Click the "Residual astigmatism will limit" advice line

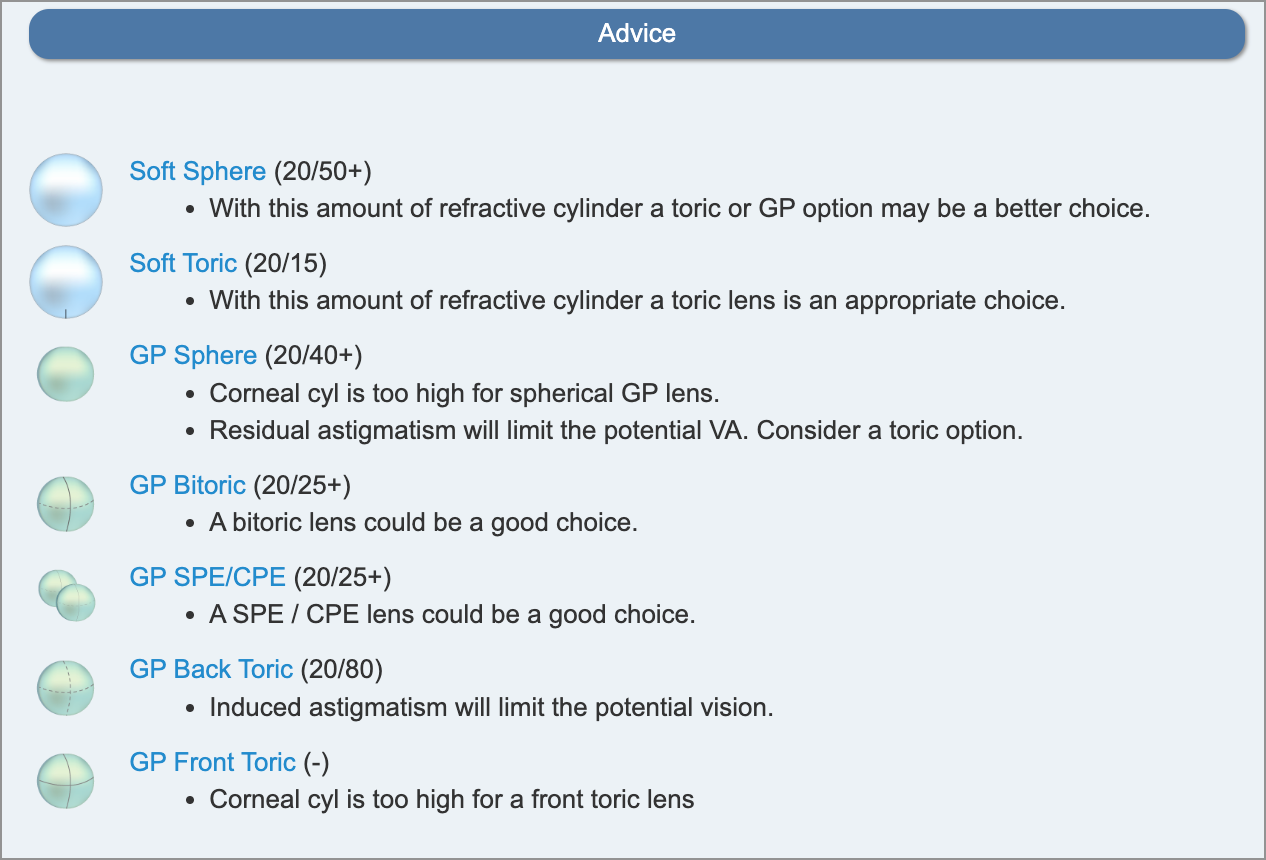point(616,431)
